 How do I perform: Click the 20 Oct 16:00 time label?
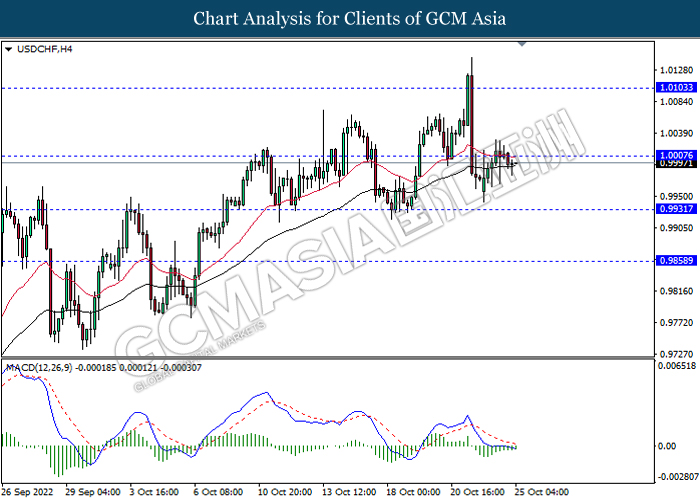(x=478, y=492)
